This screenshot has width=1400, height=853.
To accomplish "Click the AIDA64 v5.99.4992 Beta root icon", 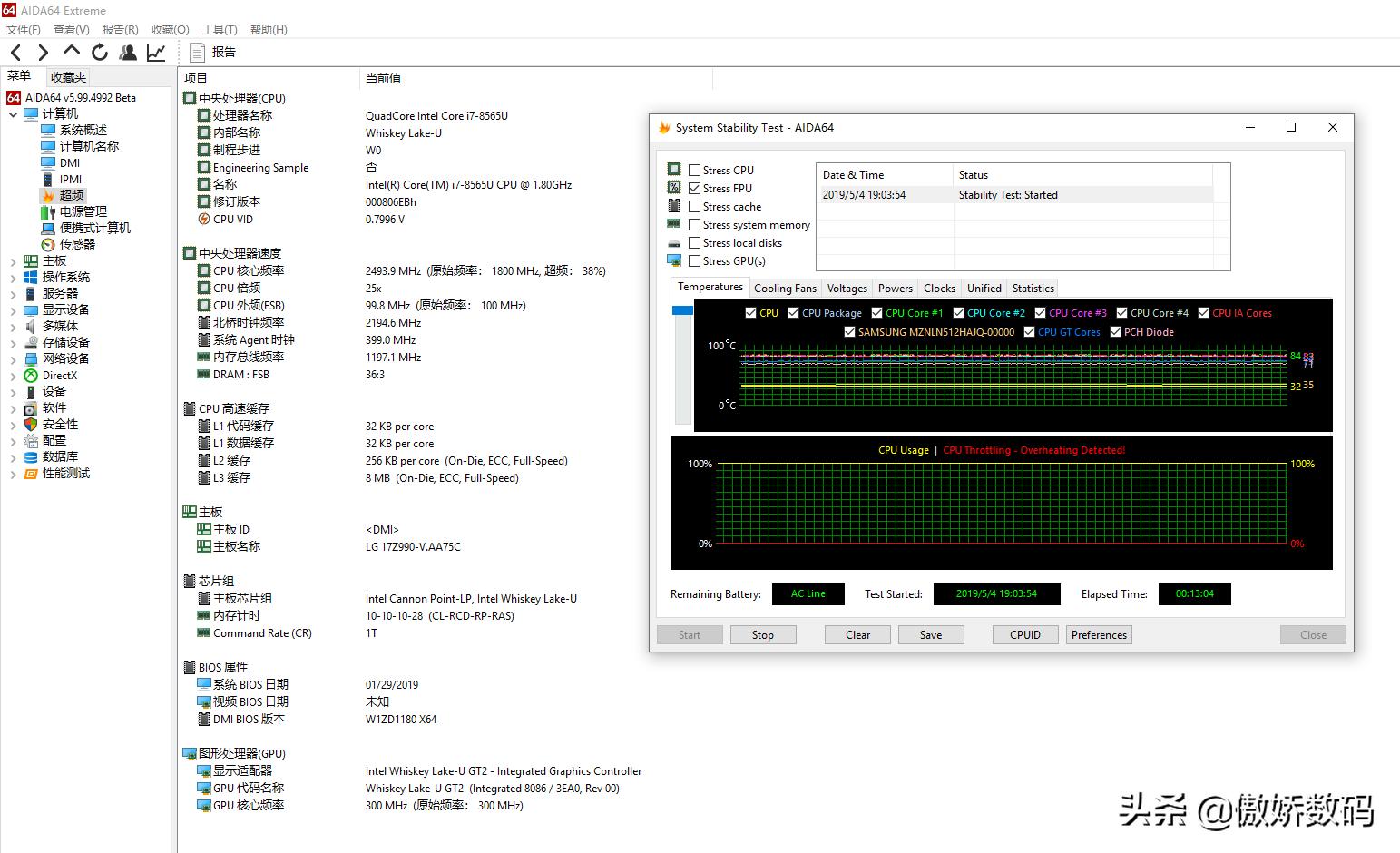I will point(14,97).
